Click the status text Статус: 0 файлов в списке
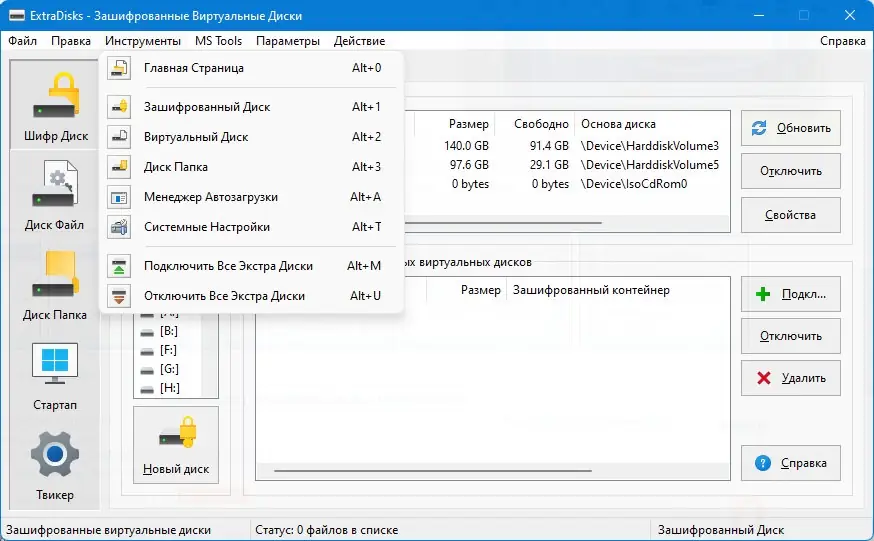 [327, 530]
